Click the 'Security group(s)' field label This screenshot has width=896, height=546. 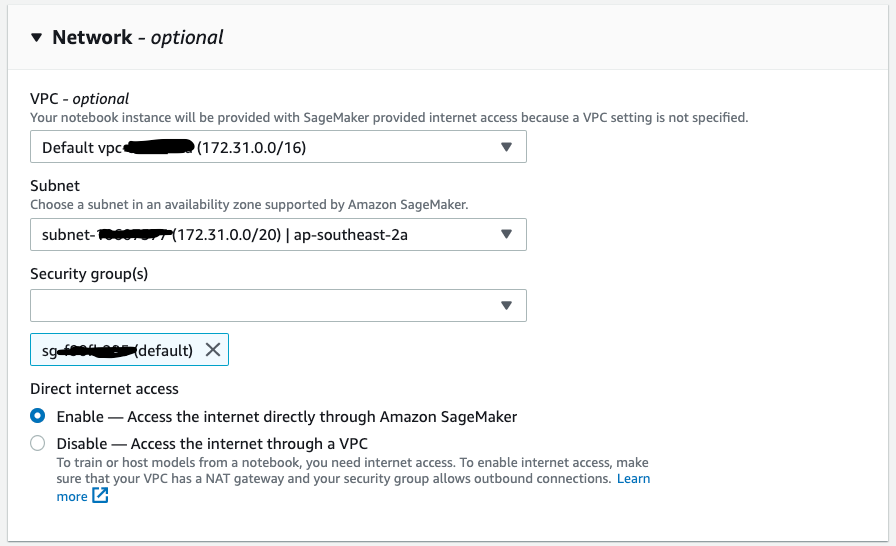point(89,273)
